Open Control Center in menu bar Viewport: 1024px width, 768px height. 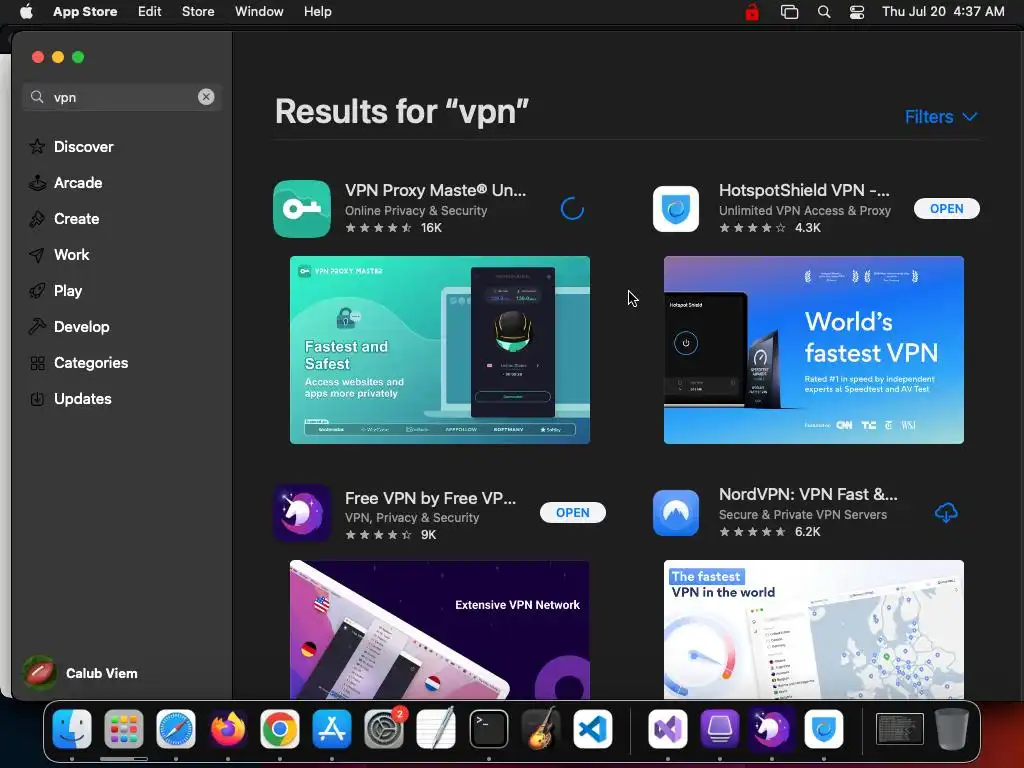click(857, 12)
